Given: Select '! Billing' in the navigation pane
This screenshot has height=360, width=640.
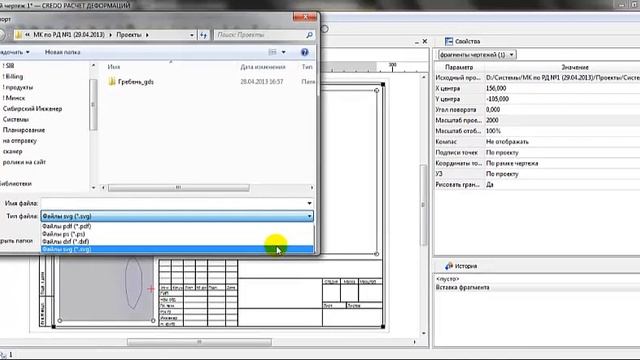Looking at the screenshot, I should [x=13, y=76].
